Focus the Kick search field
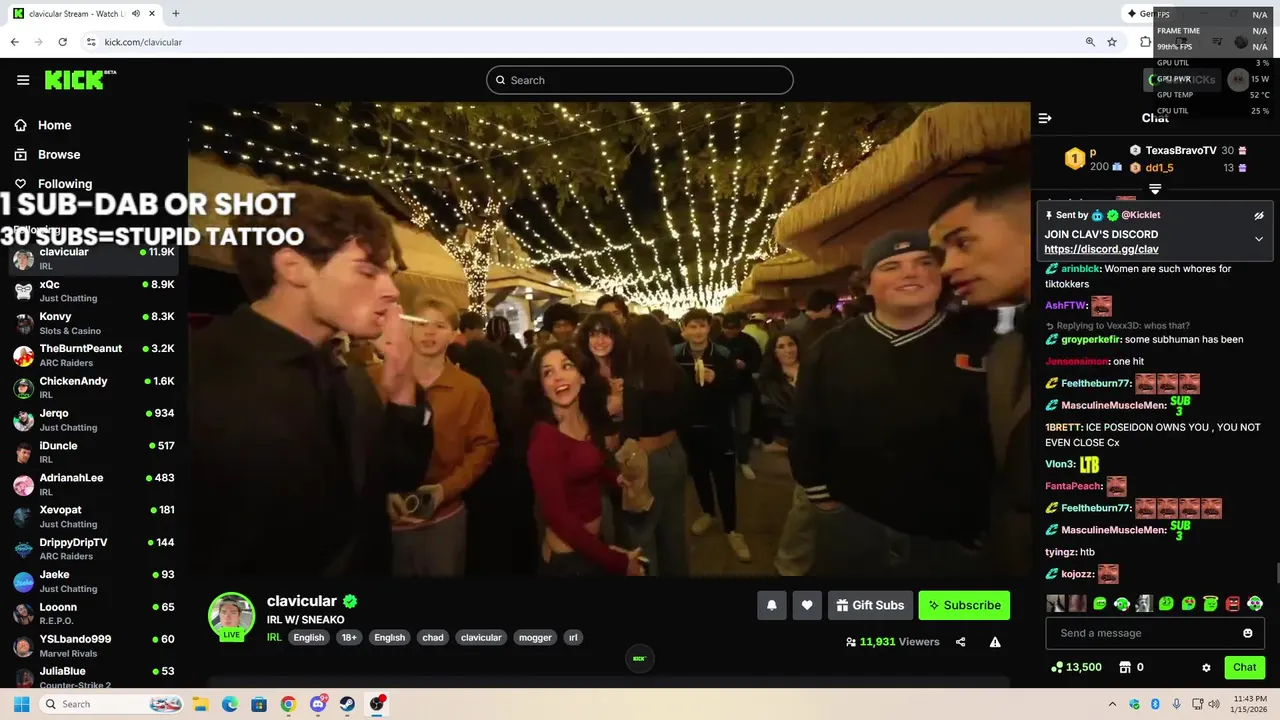 click(x=640, y=80)
